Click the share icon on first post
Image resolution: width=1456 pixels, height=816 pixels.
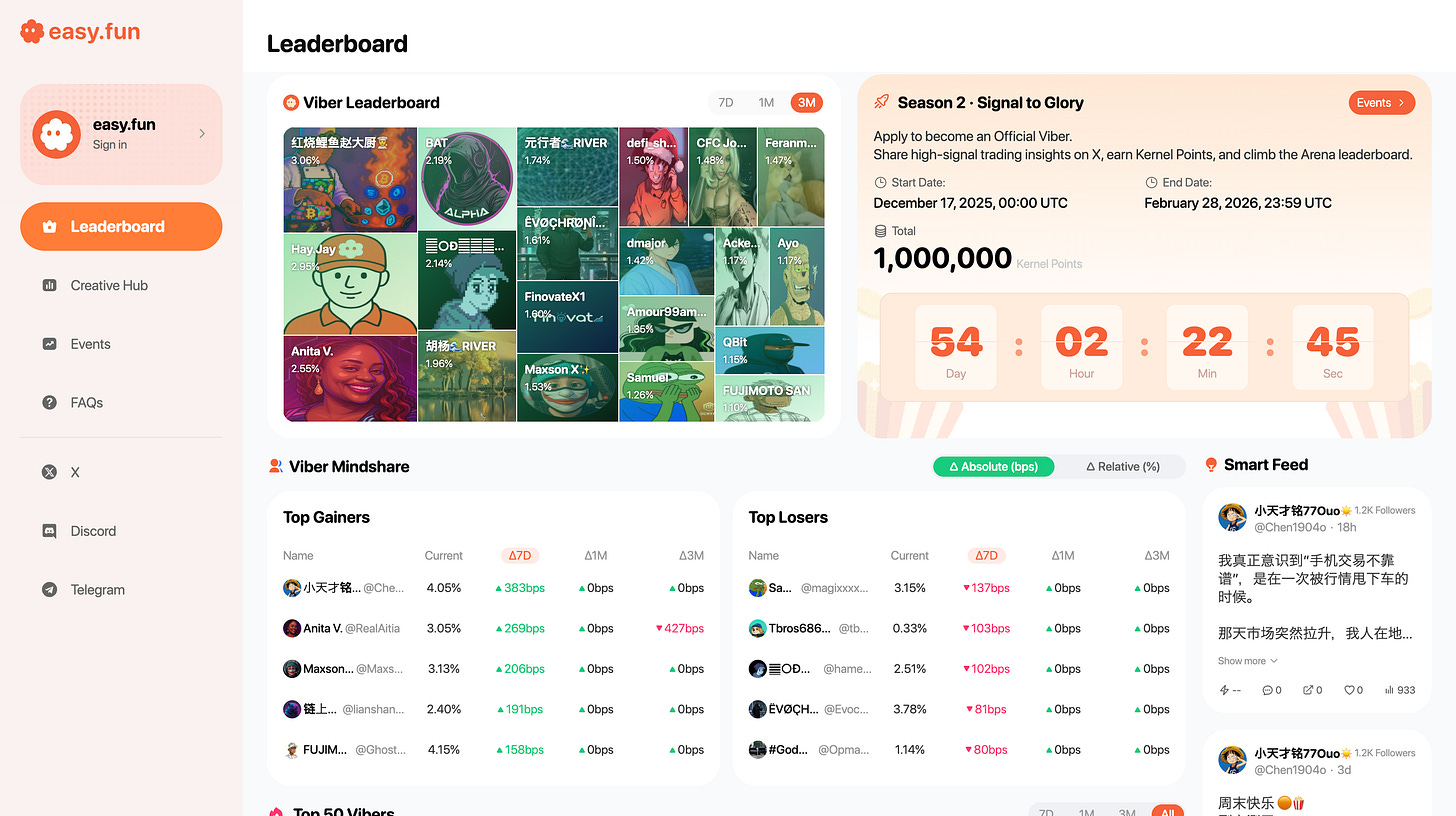pos(1307,690)
